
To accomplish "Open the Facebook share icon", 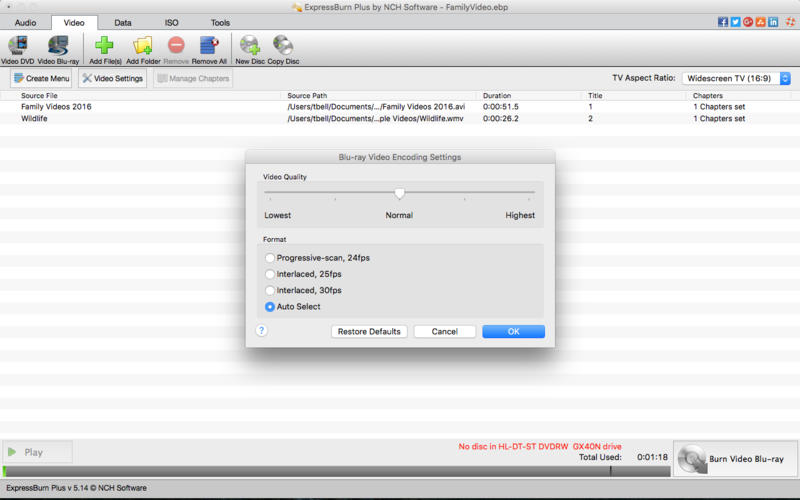I will point(723,22).
